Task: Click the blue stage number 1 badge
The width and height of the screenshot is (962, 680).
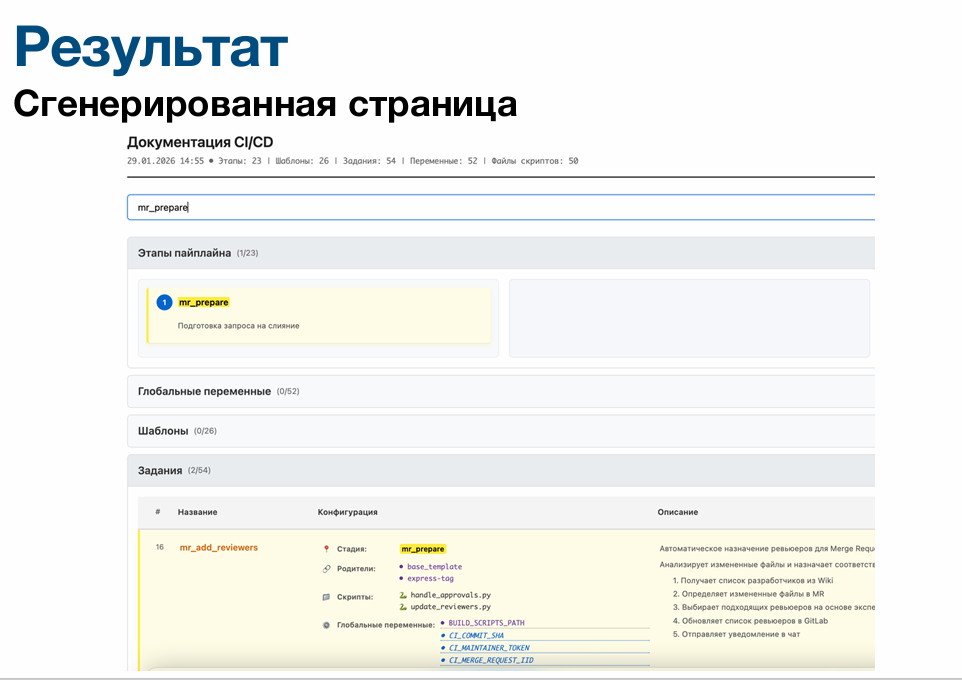Action: point(164,303)
